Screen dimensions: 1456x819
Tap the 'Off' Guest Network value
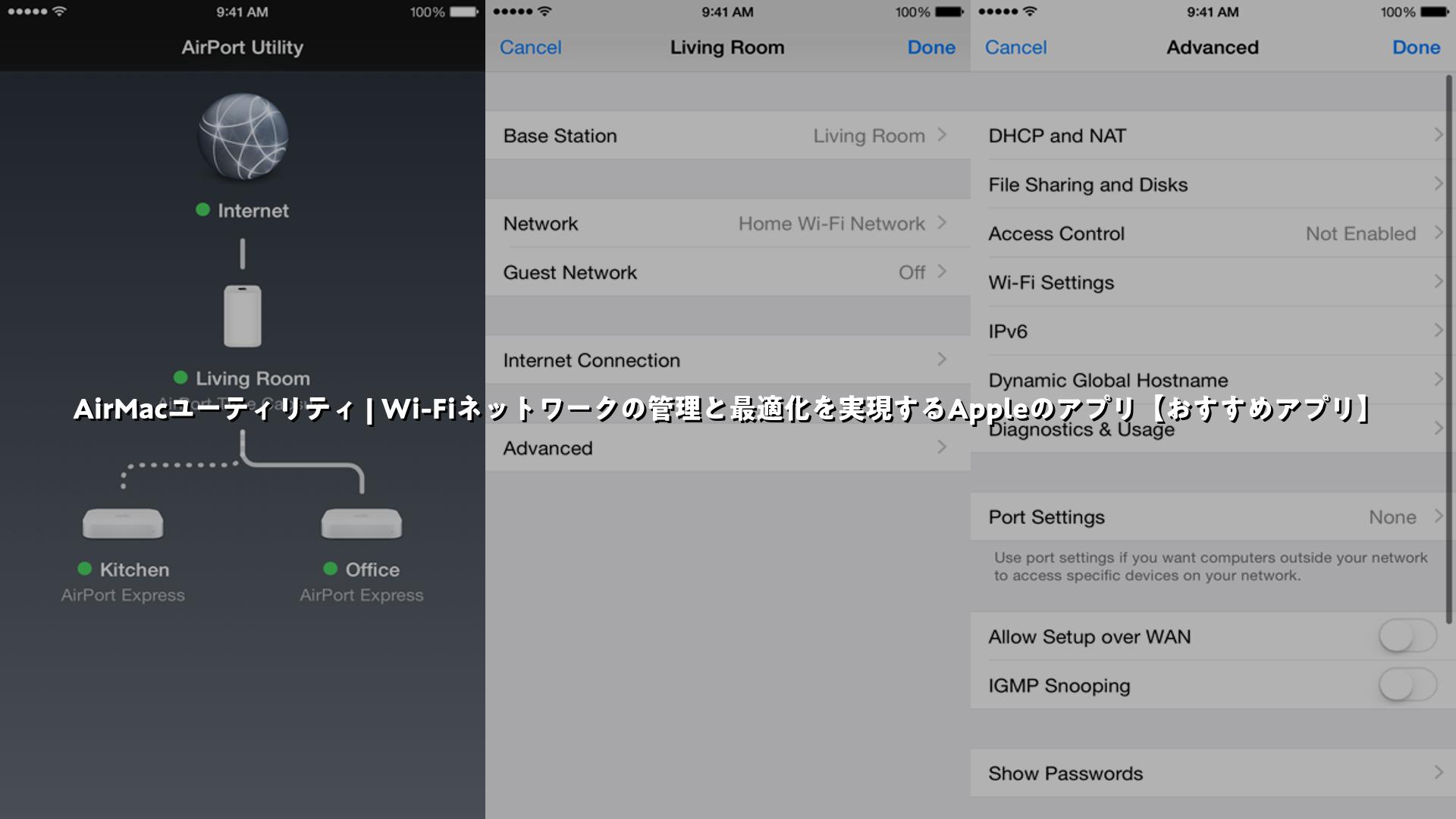pos(912,272)
